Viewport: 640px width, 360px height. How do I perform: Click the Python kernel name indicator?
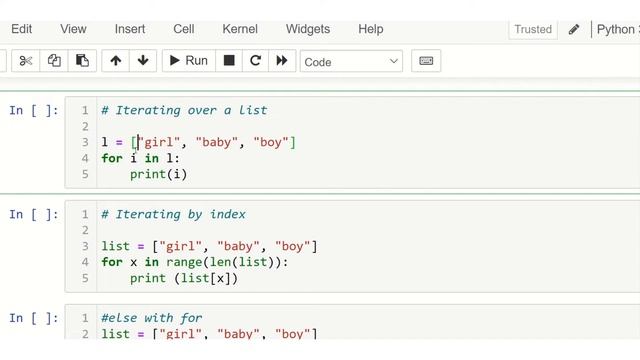coord(618,29)
